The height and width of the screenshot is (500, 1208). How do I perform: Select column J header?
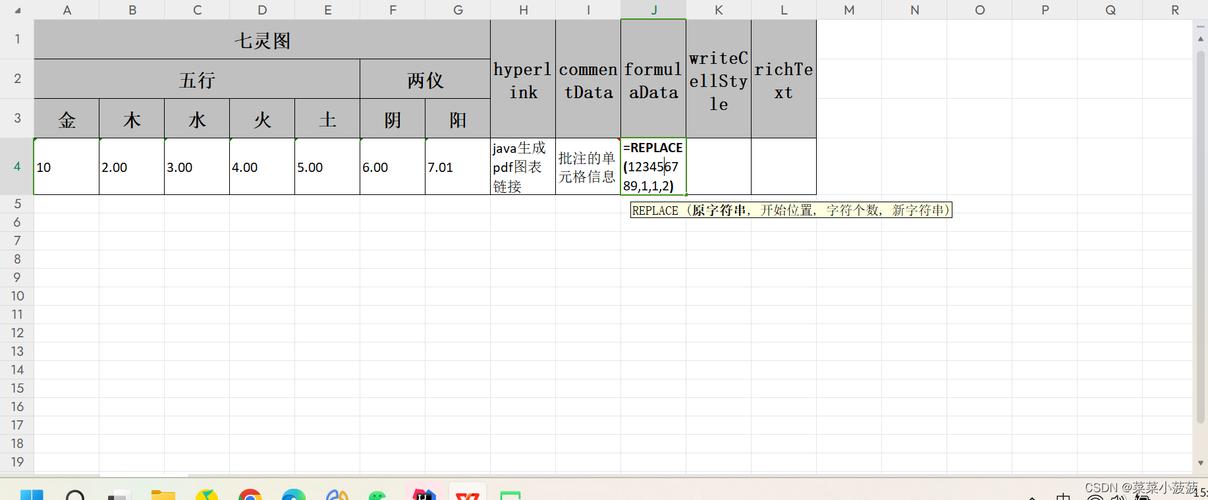(653, 10)
